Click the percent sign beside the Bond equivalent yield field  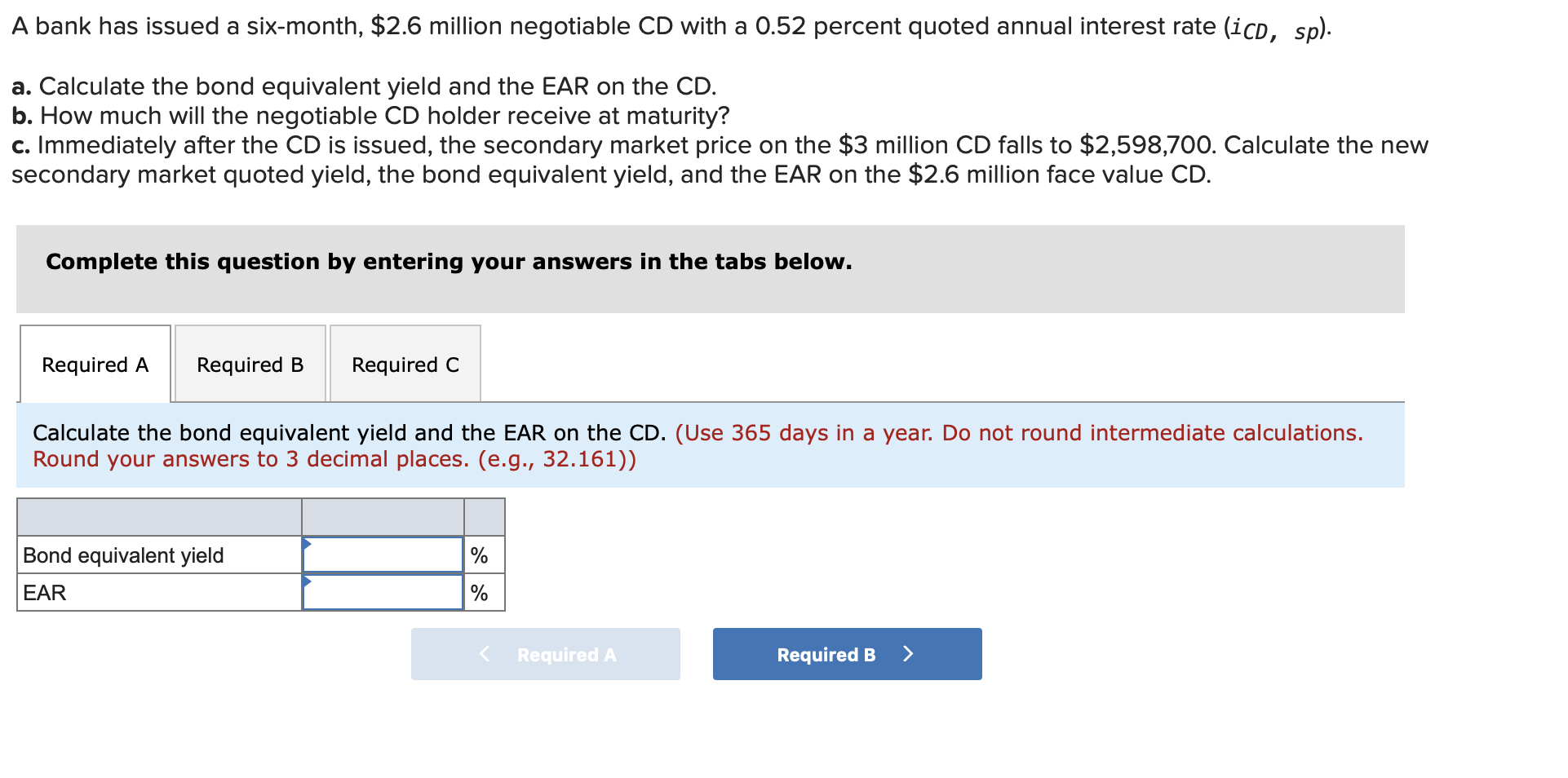[480, 554]
